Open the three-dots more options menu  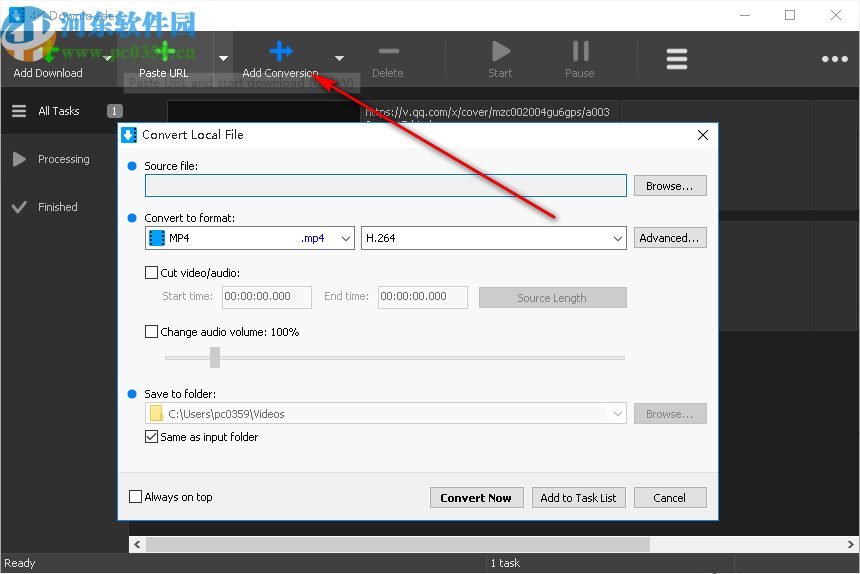834,59
